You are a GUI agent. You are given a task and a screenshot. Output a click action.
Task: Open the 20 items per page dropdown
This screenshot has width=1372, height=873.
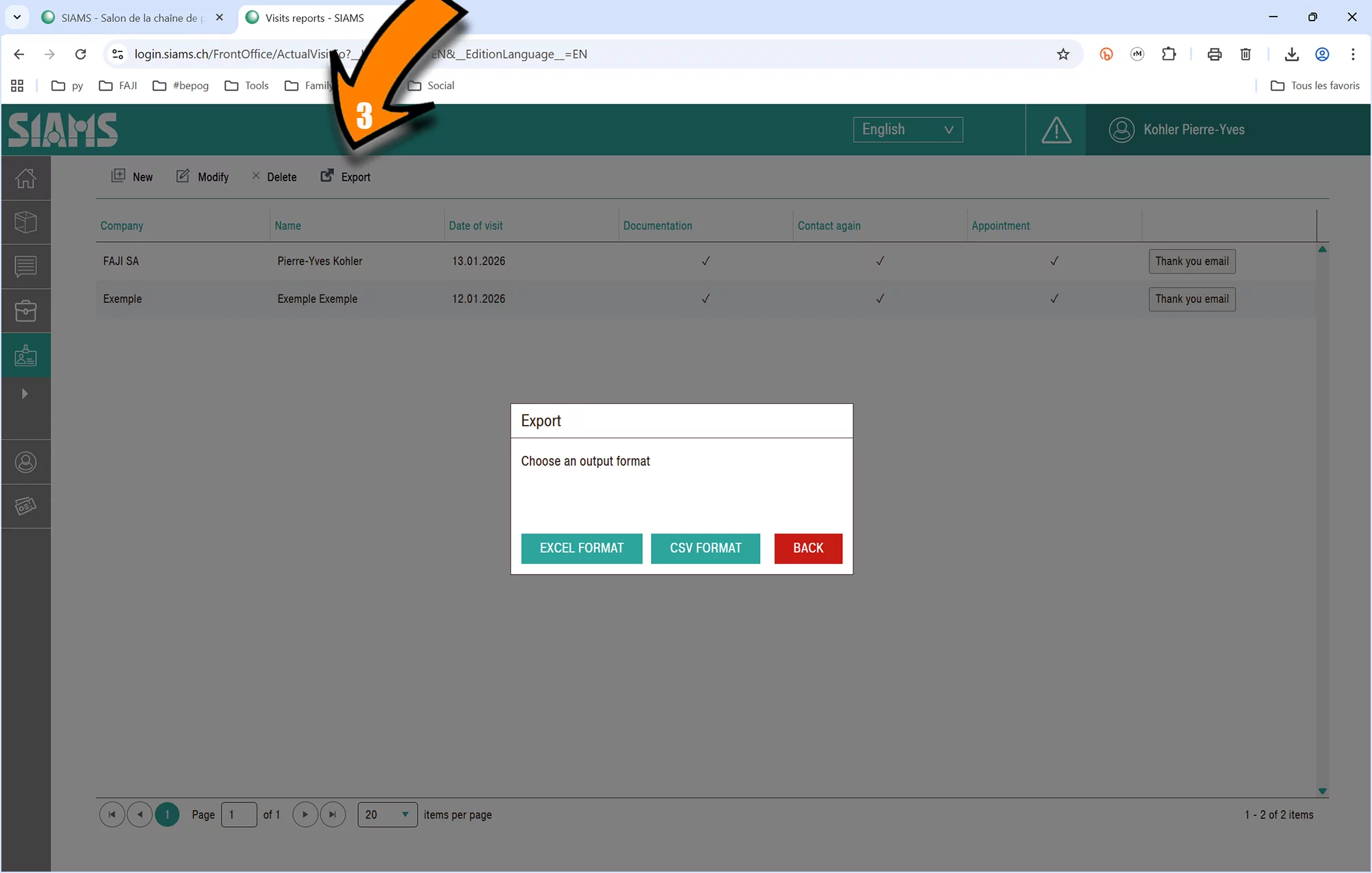(387, 815)
